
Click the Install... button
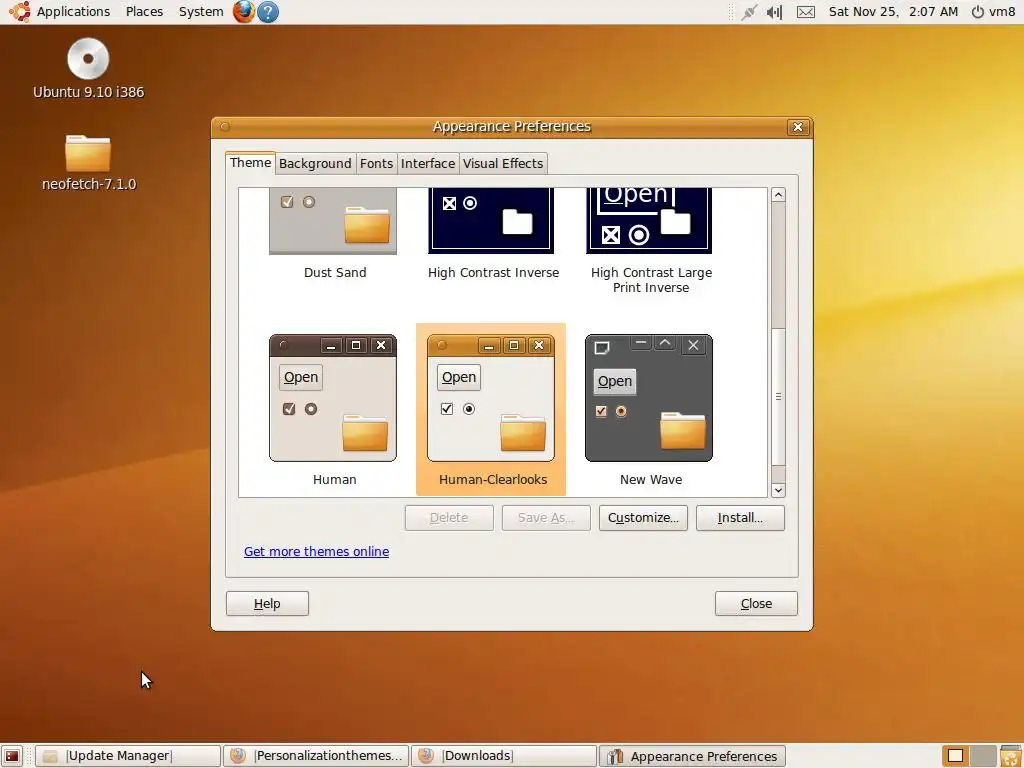point(740,518)
